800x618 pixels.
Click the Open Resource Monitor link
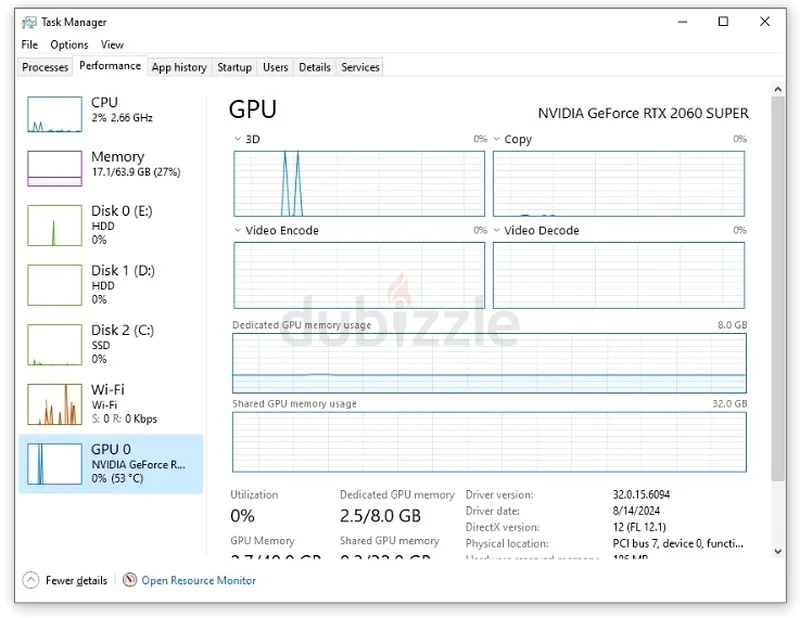click(x=198, y=580)
